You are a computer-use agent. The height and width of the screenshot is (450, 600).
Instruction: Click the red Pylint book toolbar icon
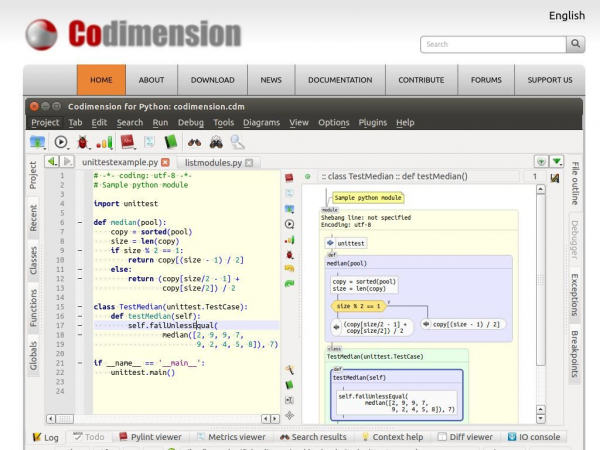(127, 142)
